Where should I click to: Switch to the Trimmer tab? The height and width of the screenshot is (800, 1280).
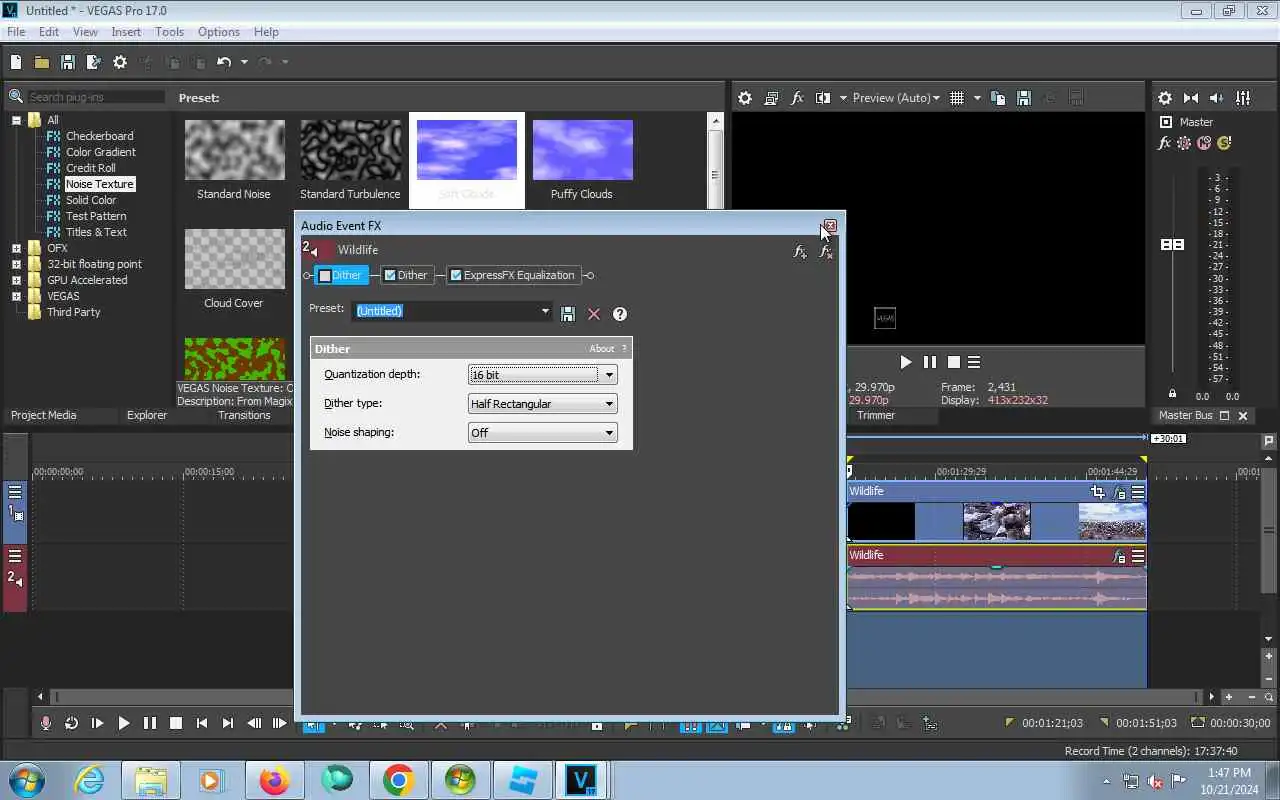pyautogui.click(x=876, y=415)
